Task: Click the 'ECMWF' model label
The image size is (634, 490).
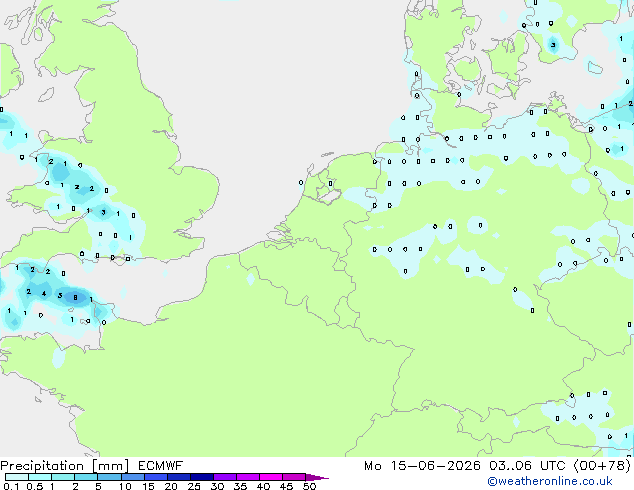Action: pyautogui.click(x=161, y=466)
